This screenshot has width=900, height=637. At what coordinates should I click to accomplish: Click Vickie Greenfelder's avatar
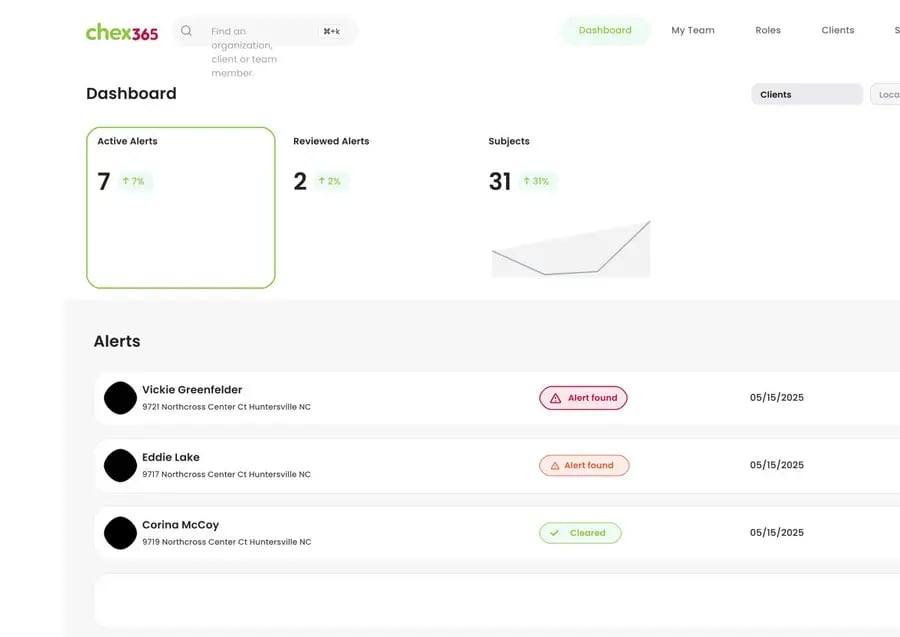click(121, 398)
